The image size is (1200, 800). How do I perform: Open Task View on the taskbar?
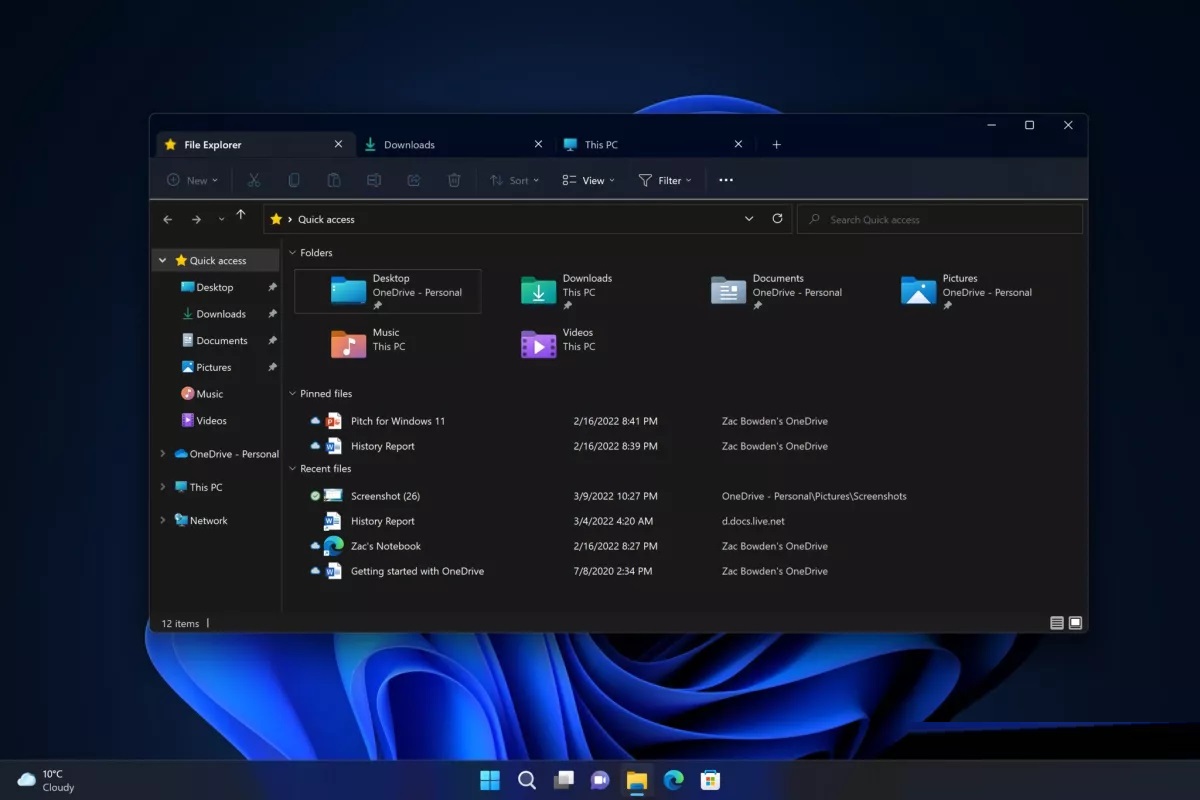tap(564, 780)
